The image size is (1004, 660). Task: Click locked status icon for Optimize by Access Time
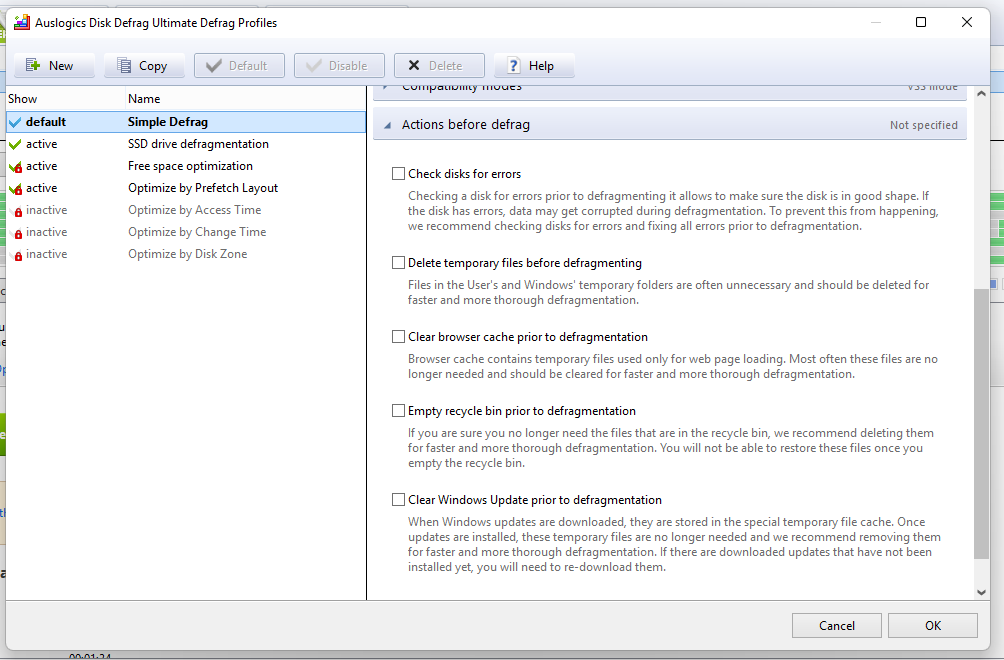[x=14, y=210]
